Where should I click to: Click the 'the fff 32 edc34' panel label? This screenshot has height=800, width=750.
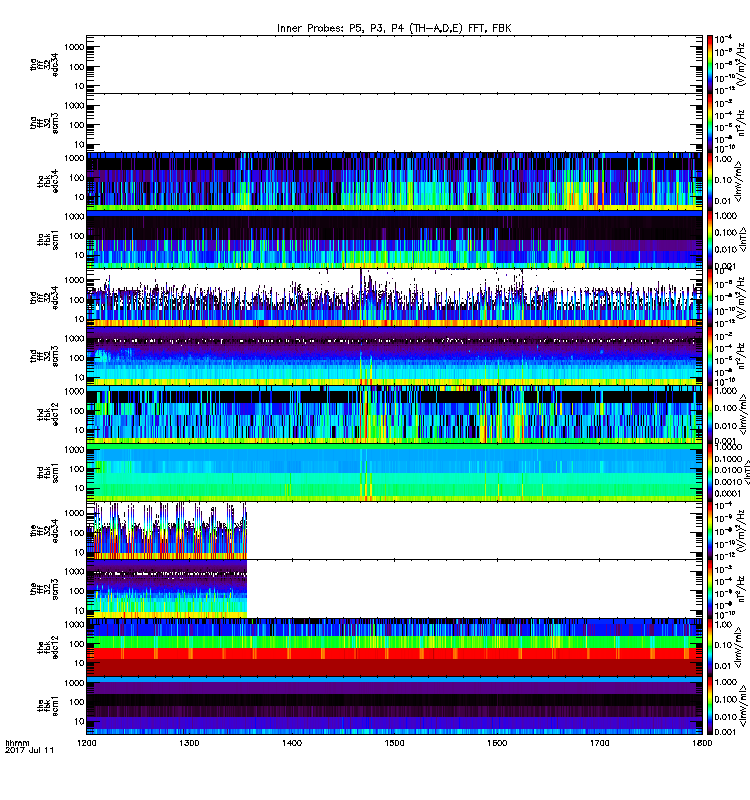(x=44, y=531)
